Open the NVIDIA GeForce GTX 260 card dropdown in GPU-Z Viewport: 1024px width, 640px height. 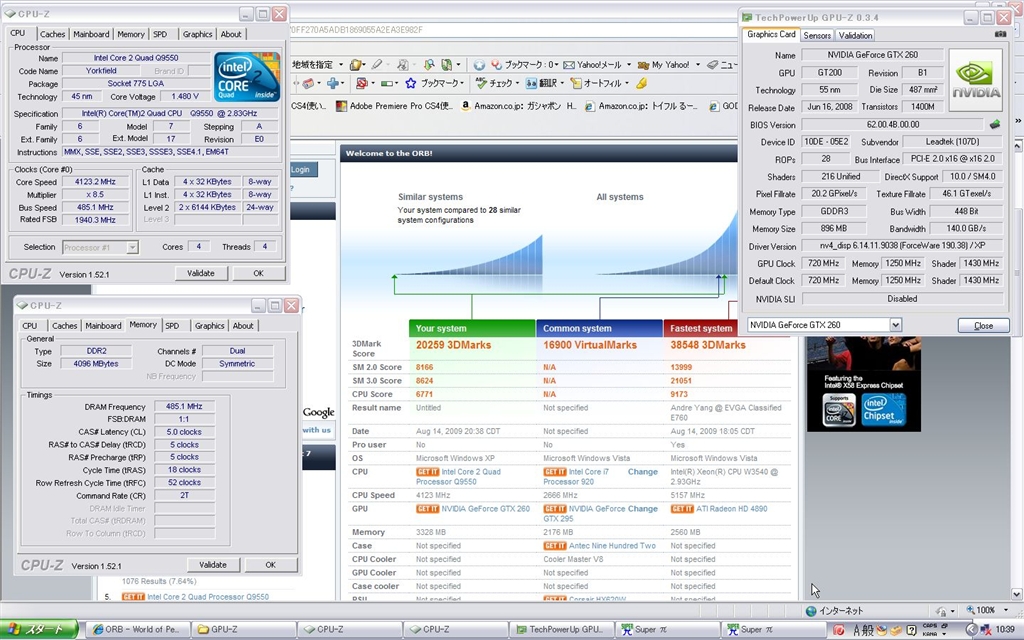(x=895, y=325)
